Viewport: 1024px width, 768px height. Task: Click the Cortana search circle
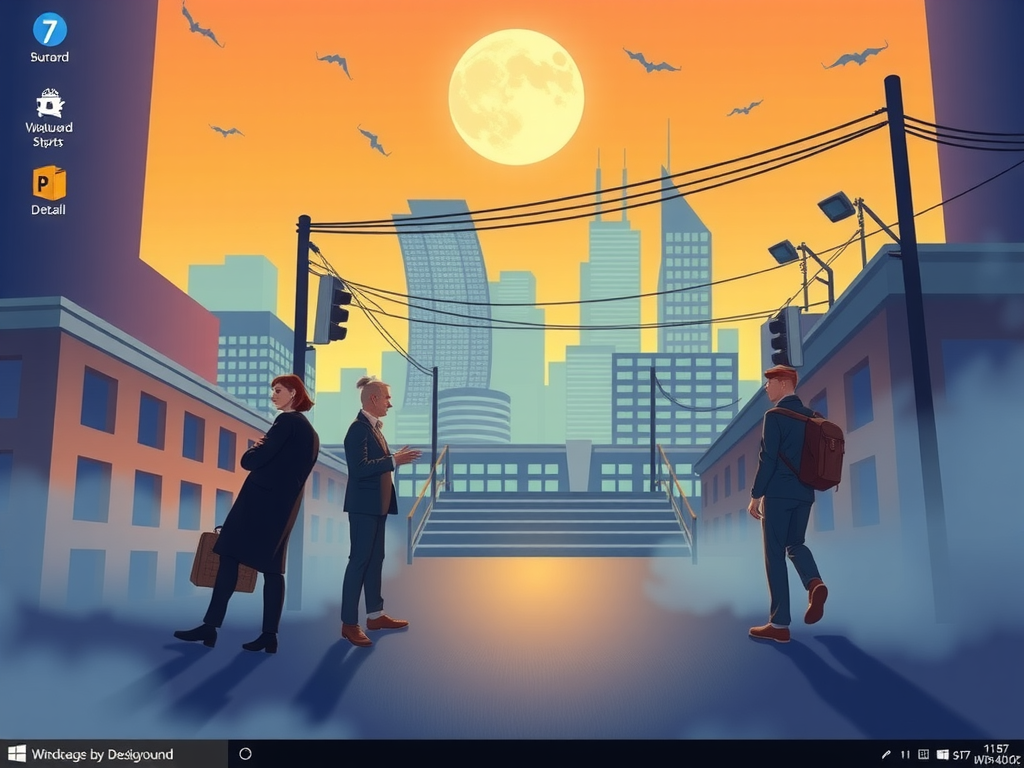tap(243, 754)
